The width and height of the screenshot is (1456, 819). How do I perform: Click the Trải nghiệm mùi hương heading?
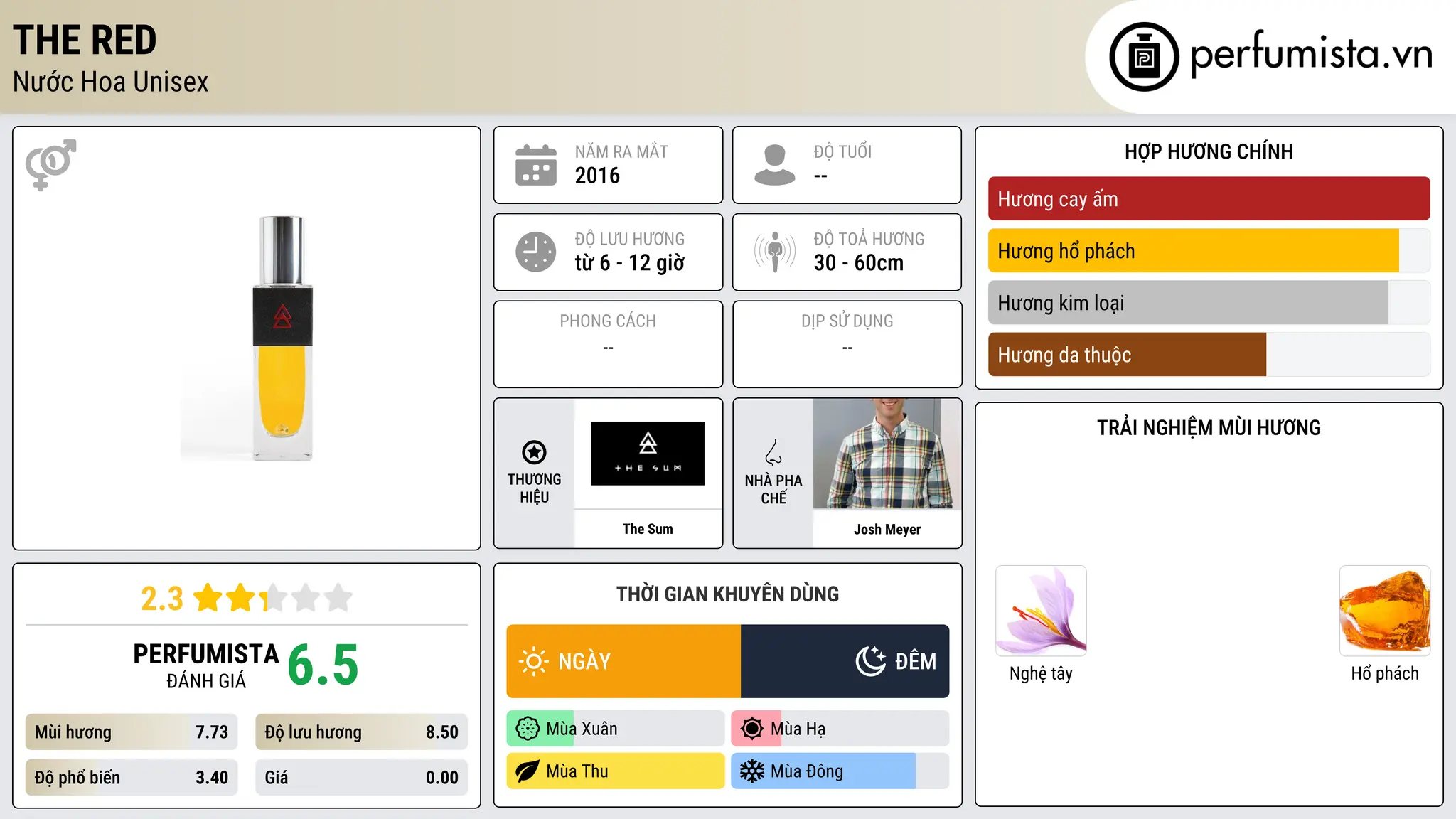coord(1209,428)
